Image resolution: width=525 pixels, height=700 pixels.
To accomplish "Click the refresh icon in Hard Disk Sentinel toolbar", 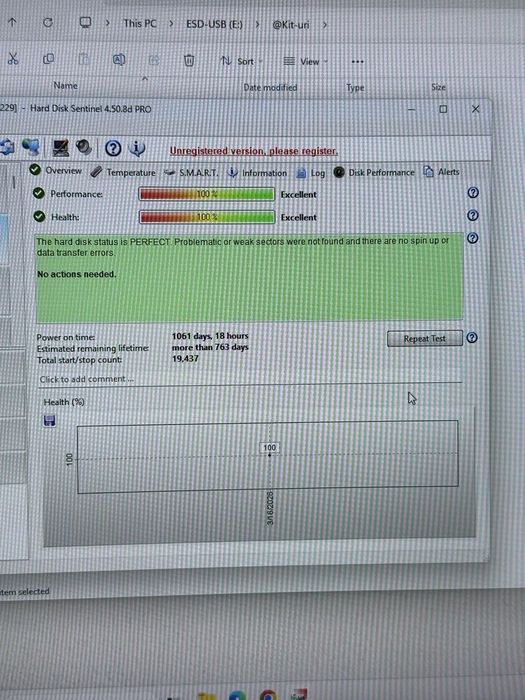I will [6, 147].
